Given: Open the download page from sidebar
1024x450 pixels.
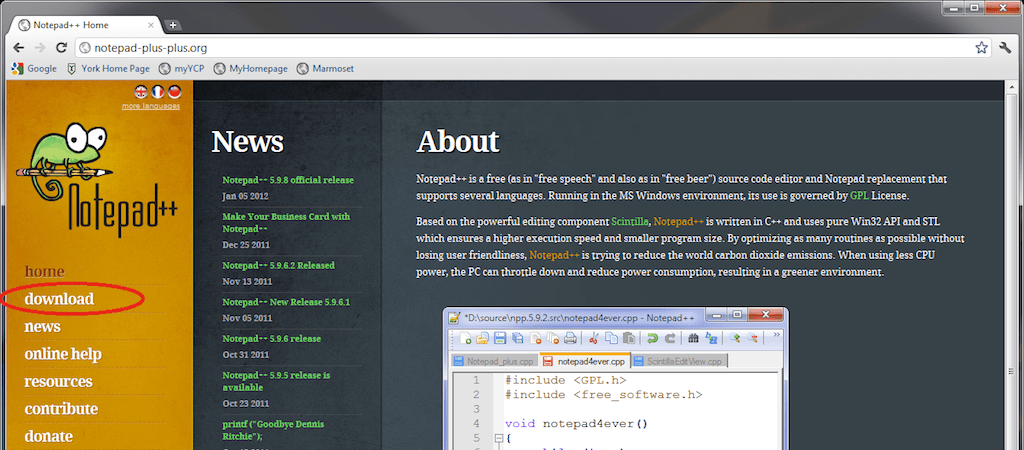Looking at the screenshot, I should [59, 299].
